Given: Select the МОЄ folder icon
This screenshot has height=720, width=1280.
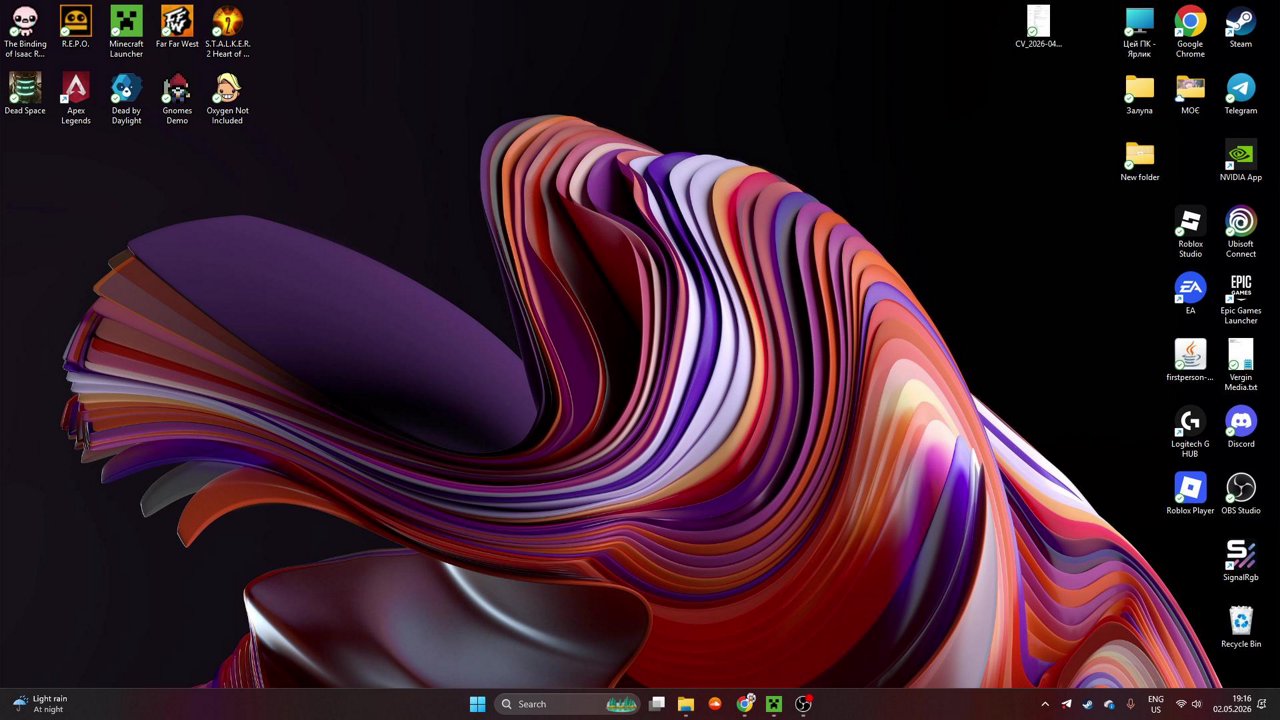Looking at the screenshot, I should (x=1190, y=94).
